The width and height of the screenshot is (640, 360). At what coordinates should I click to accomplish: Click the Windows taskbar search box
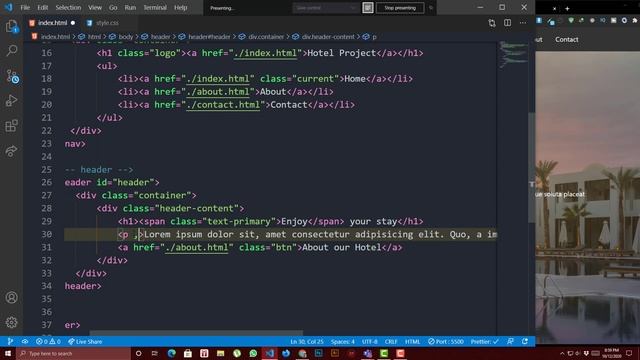pos(73,353)
